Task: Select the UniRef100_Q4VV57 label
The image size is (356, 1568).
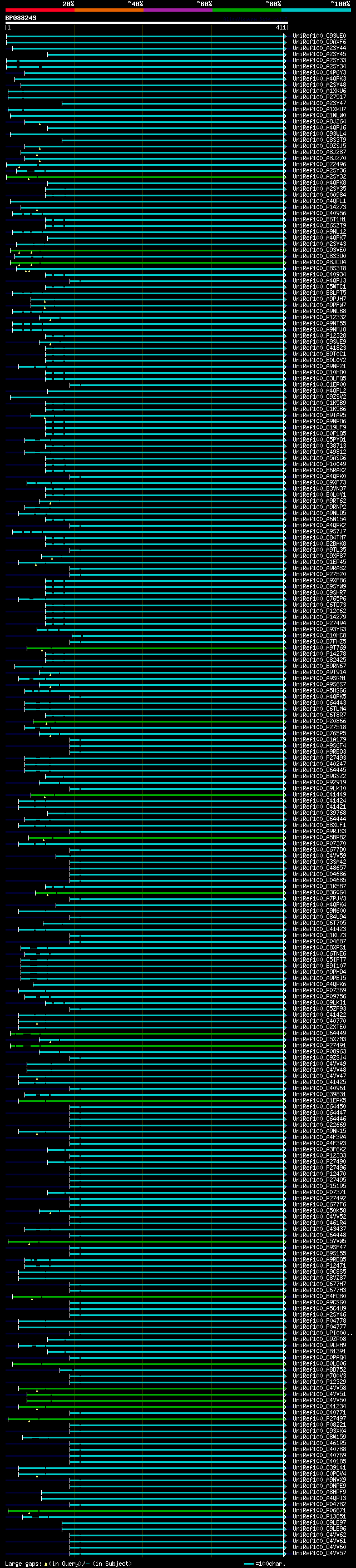Action: pos(319,1553)
